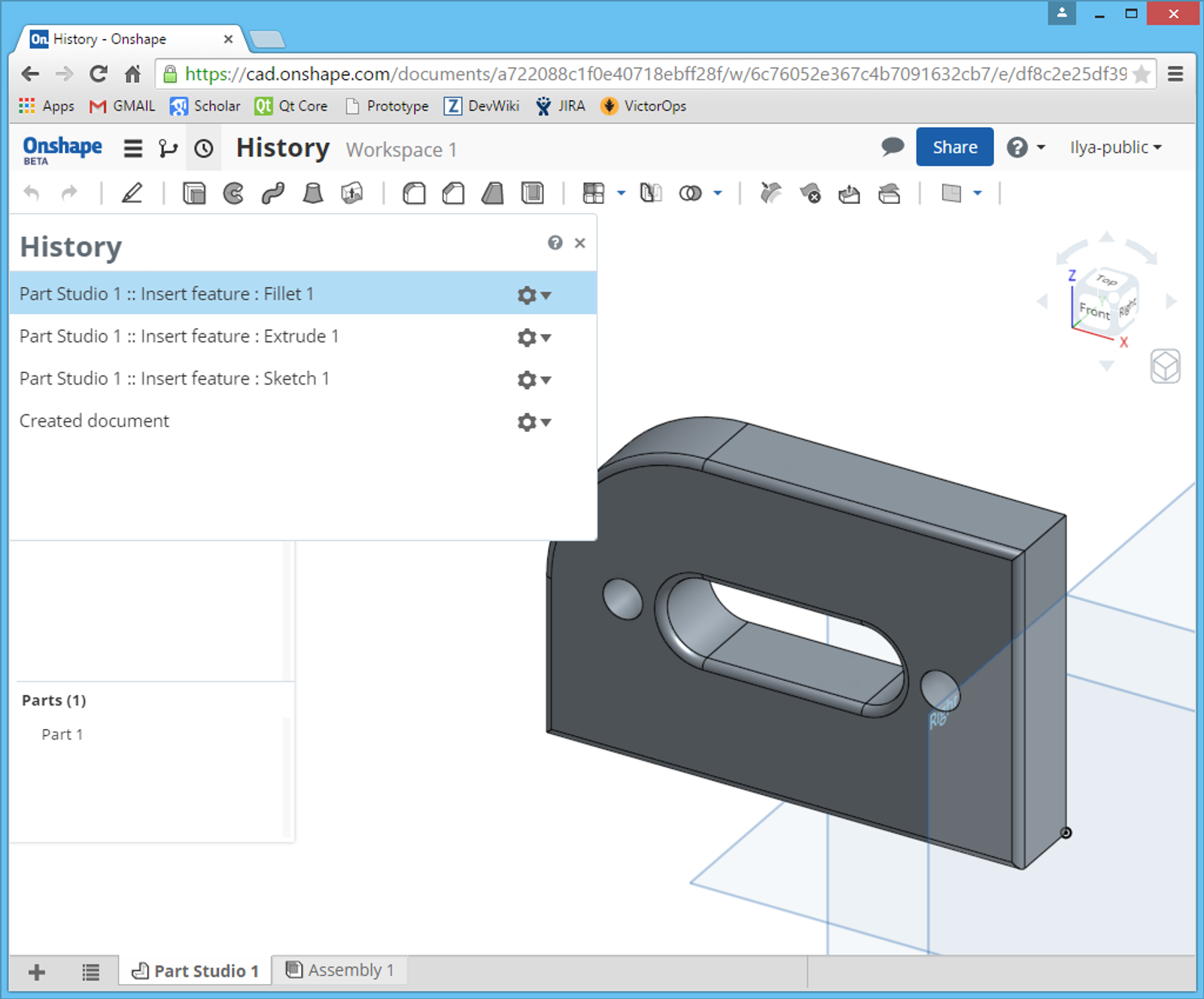
Task: Click the Extrude tool icon
Action: [194, 193]
